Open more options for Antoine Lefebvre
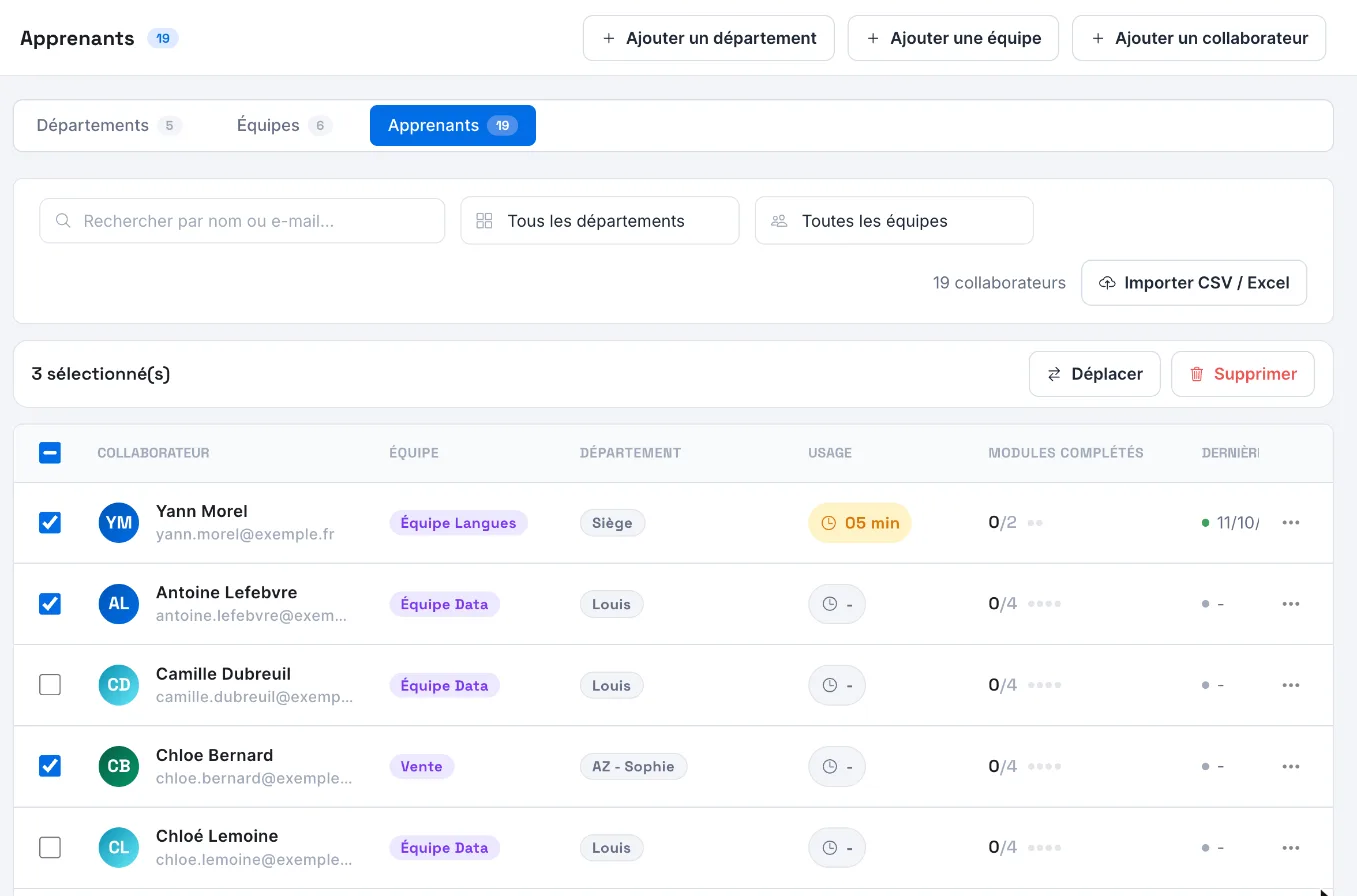Image resolution: width=1357 pixels, height=896 pixels. click(x=1291, y=604)
